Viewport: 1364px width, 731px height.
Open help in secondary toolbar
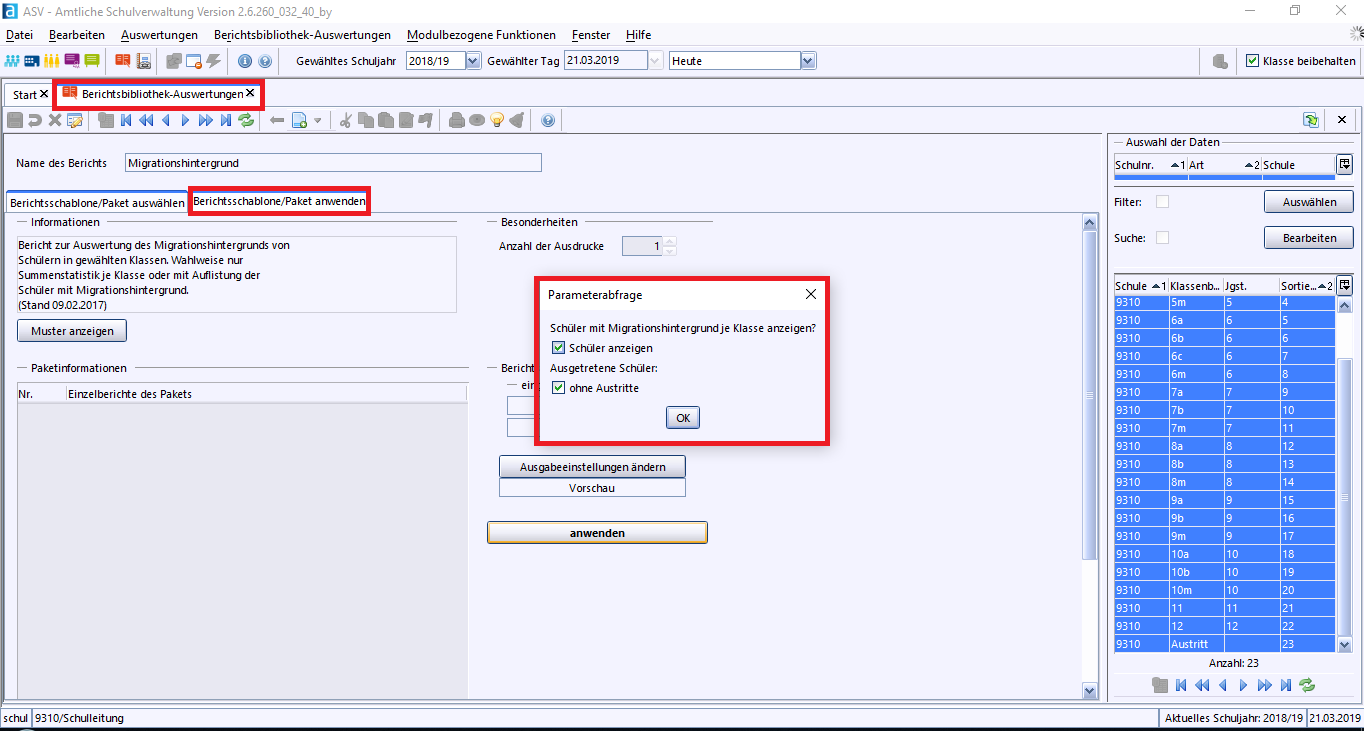[x=548, y=120]
